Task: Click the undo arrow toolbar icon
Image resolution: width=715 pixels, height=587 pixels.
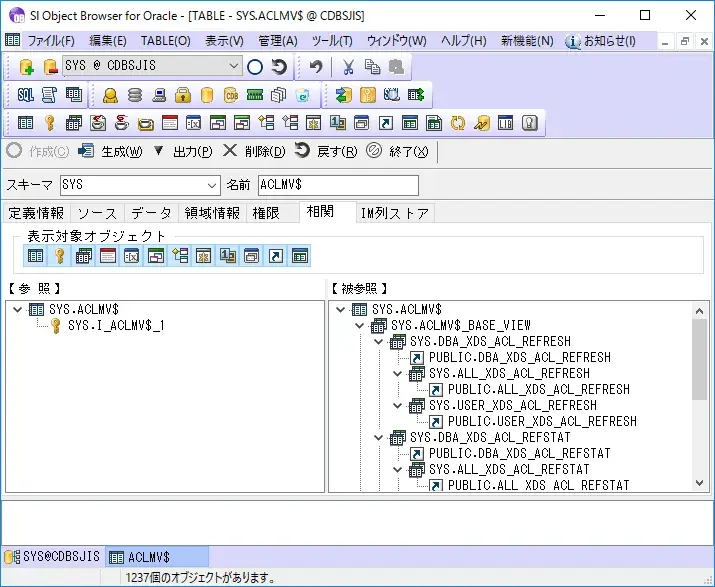Action: (x=316, y=67)
